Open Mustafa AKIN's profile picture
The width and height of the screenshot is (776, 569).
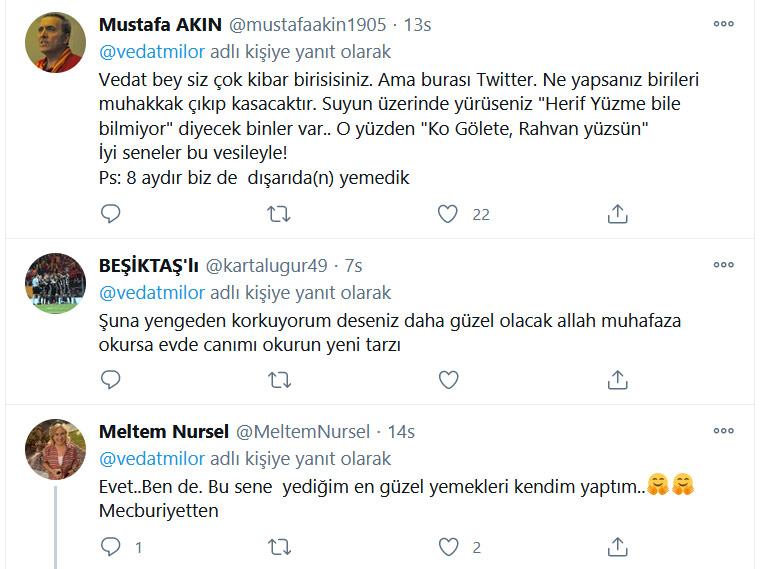point(55,43)
